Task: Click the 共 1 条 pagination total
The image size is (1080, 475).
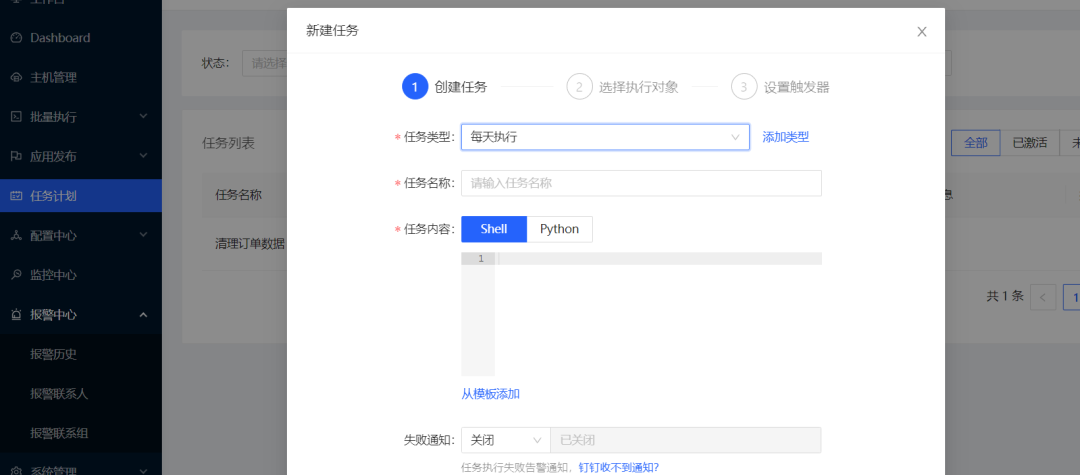Action: click(x=1005, y=296)
